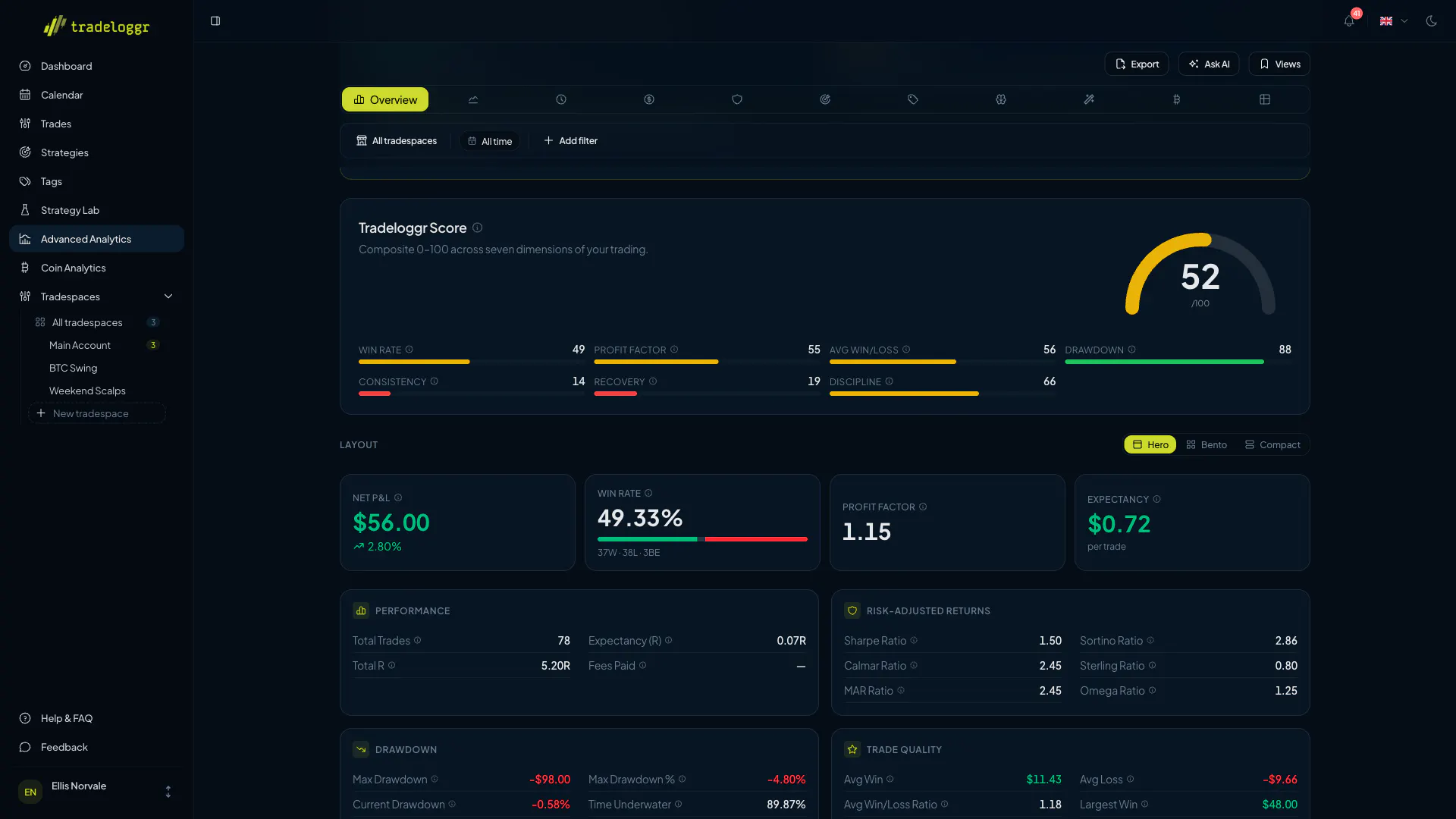Go to Dashboard in sidebar
The height and width of the screenshot is (819, 1456).
pyautogui.click(x=96, y=66)
